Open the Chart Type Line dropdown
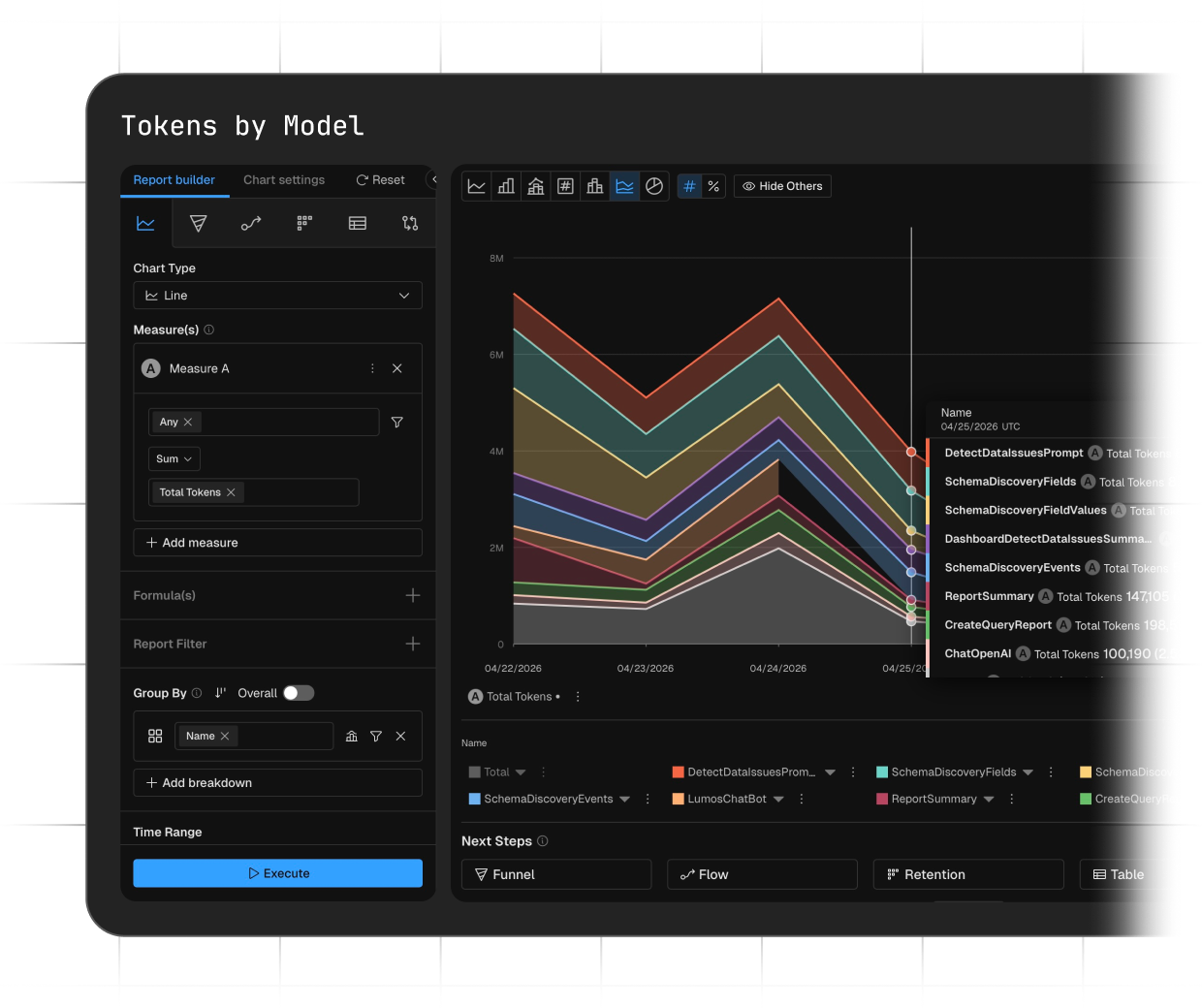The height and width of the screenshot is (1008, 1202). pos(277,296)
